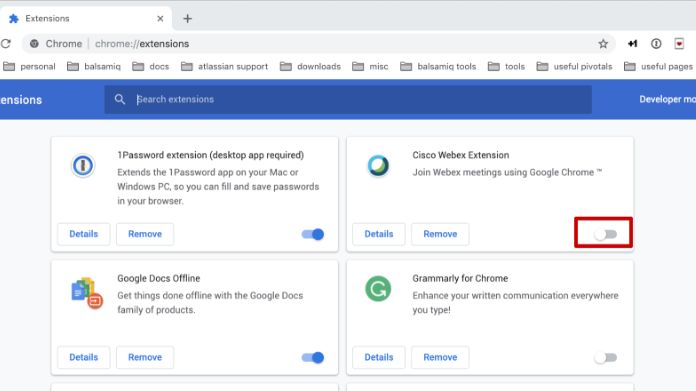Open Details for Cisco Webex Extension

[379, 234]
